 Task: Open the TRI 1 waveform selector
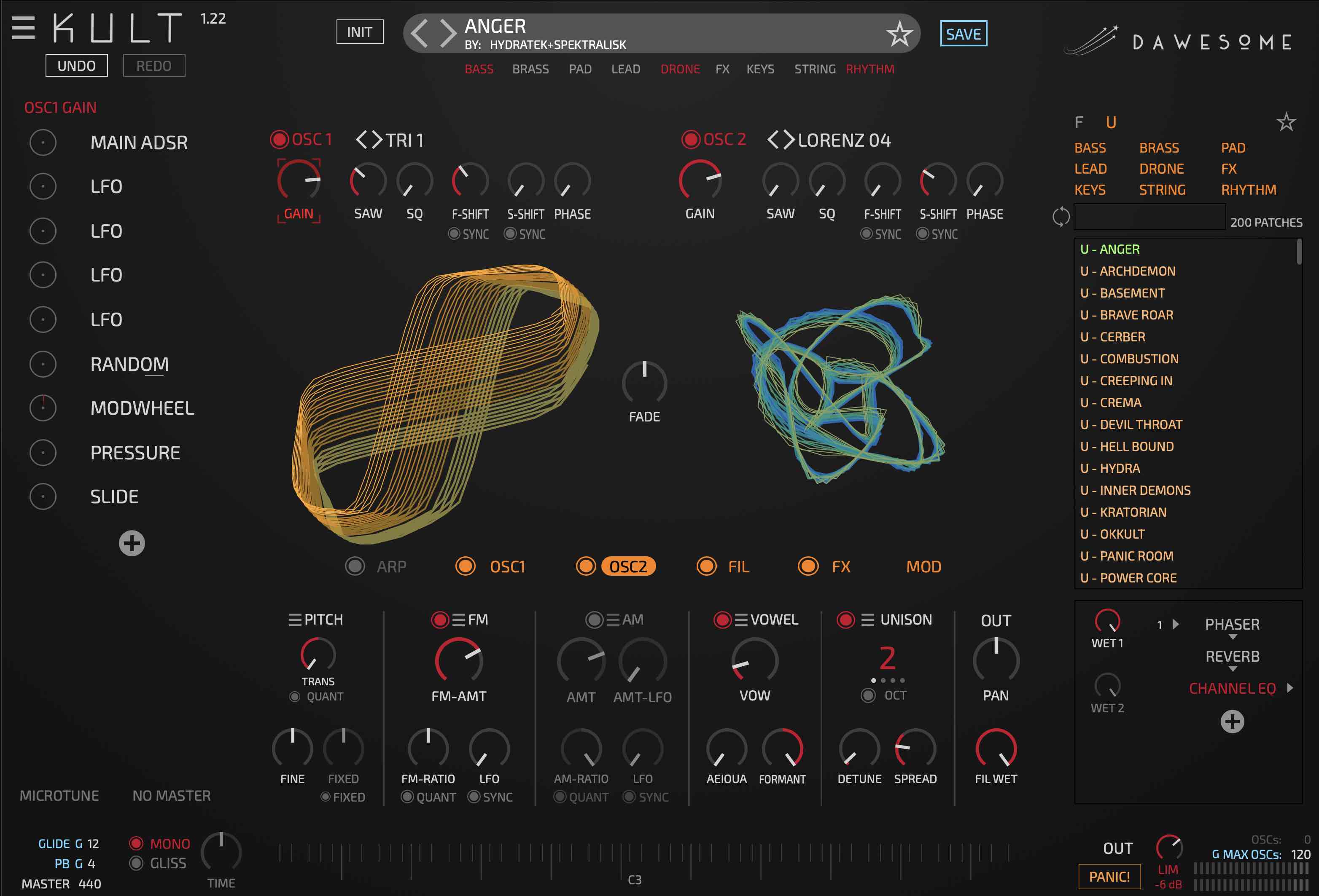pos(405,140)
